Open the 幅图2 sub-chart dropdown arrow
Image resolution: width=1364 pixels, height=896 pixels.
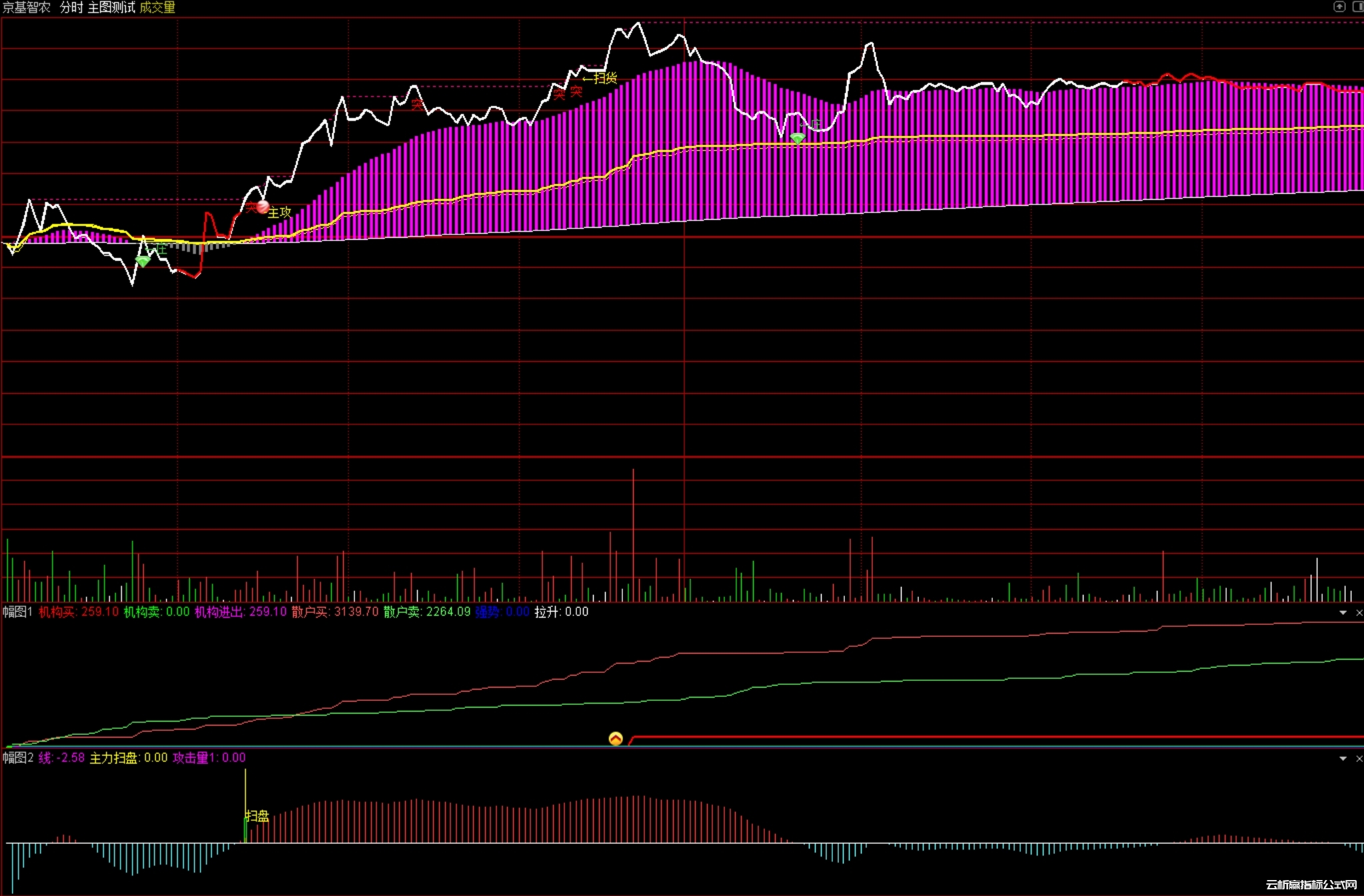pyautogui.click(x=1343, y=759)
